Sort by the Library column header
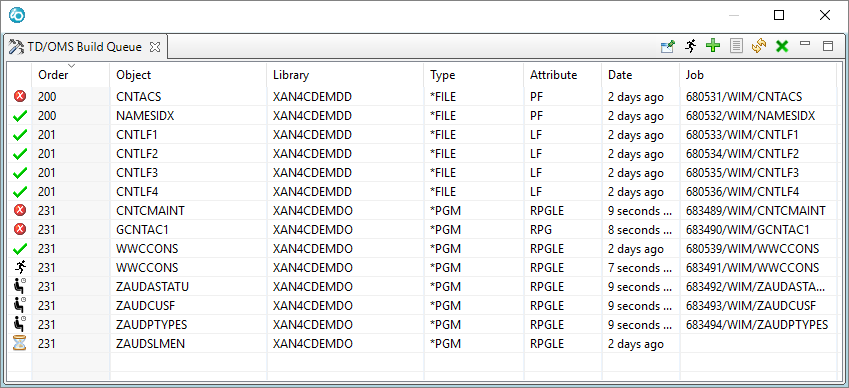Image resolution: width=849 pixels, height=388 pixels. (x=345, y=75)
